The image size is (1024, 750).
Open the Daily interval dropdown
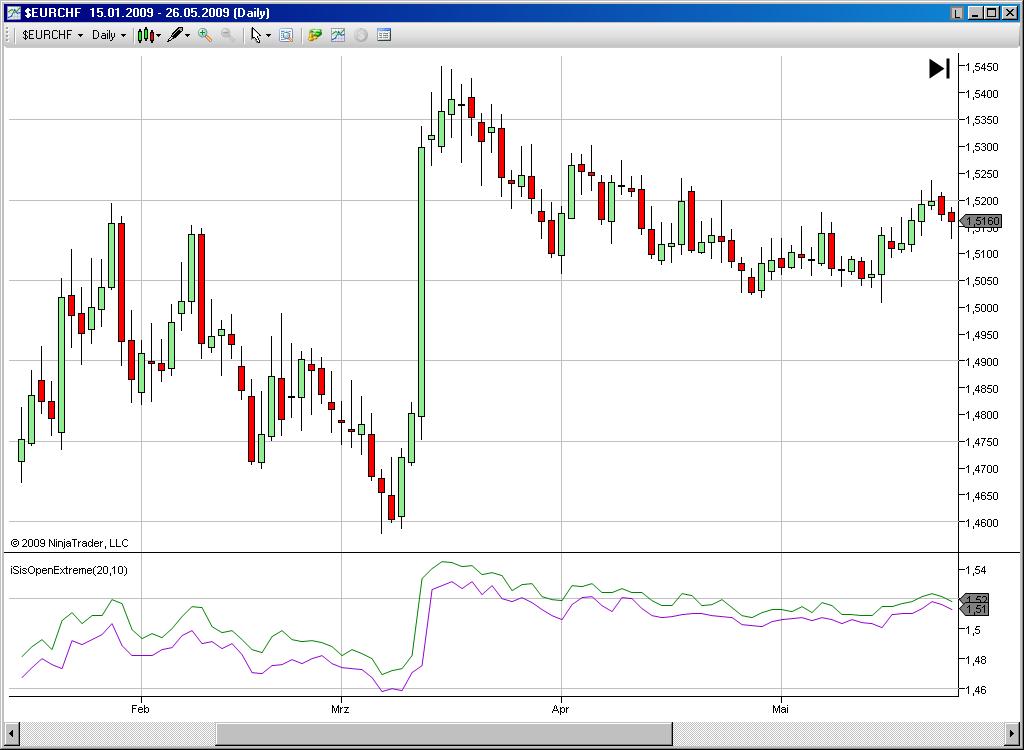(108, 35)
